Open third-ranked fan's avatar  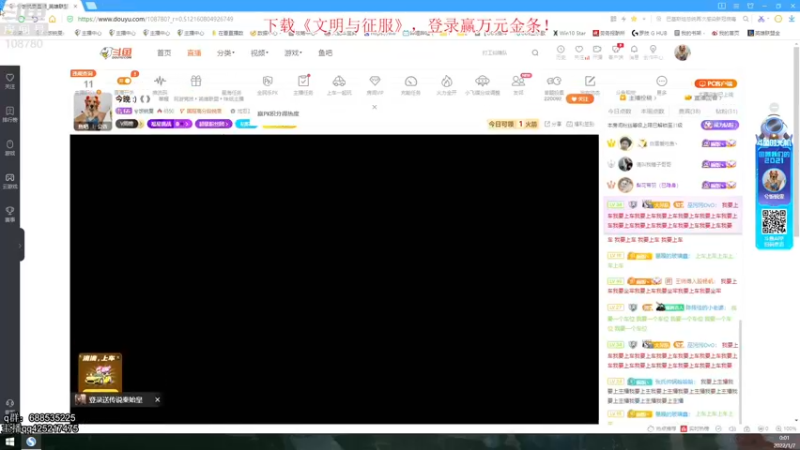626,185
